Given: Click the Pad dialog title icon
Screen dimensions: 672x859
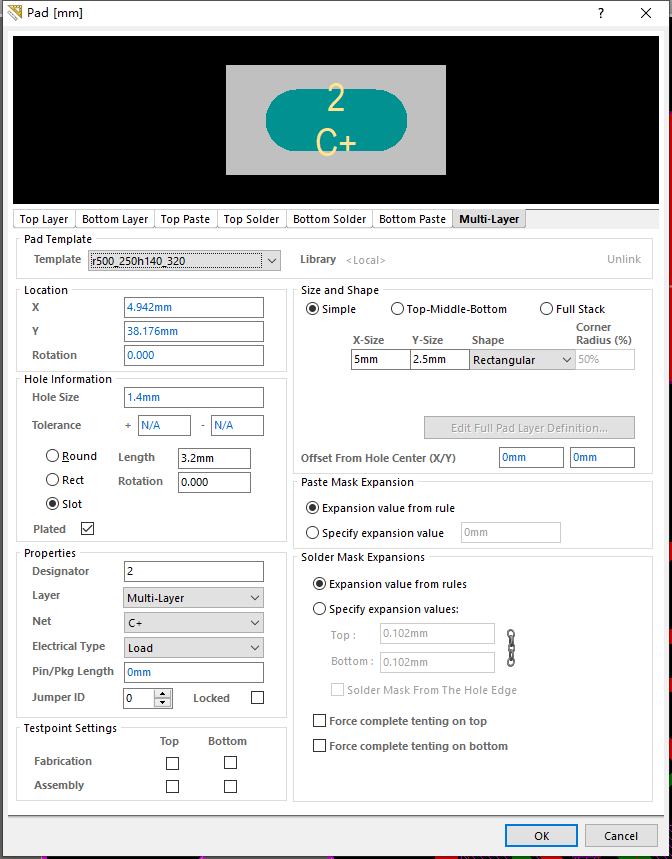Looking at the screenshot, I should coord(13,13).
